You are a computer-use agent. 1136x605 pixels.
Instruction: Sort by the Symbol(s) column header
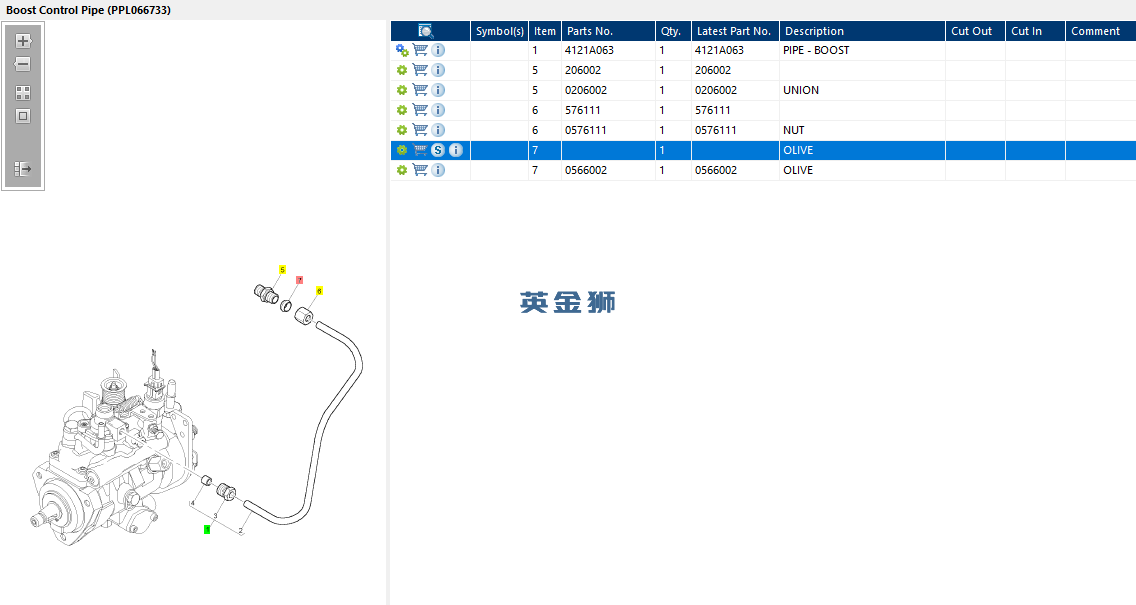click(x=499, y=31)
